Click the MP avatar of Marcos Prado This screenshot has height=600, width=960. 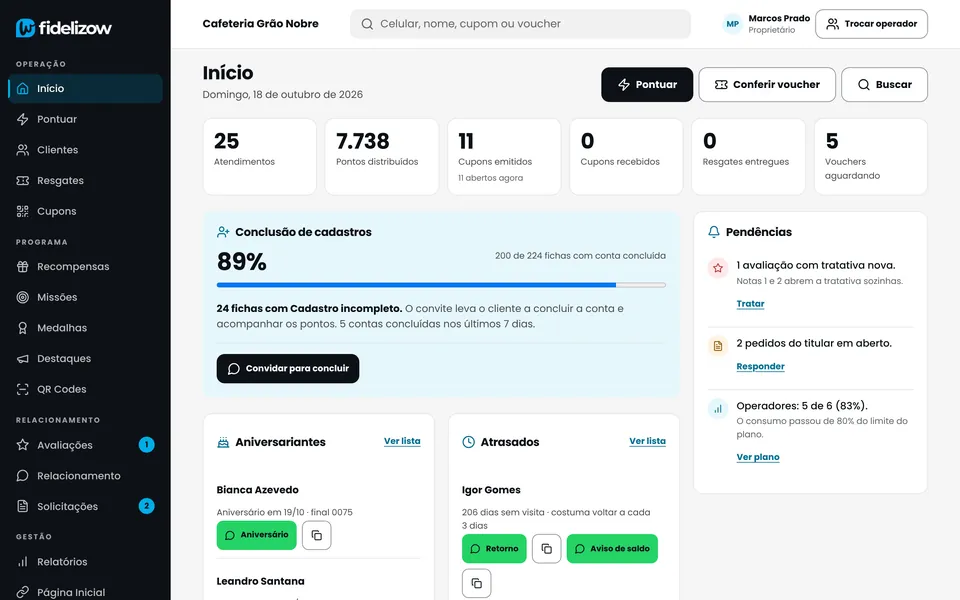click(732, 24)
